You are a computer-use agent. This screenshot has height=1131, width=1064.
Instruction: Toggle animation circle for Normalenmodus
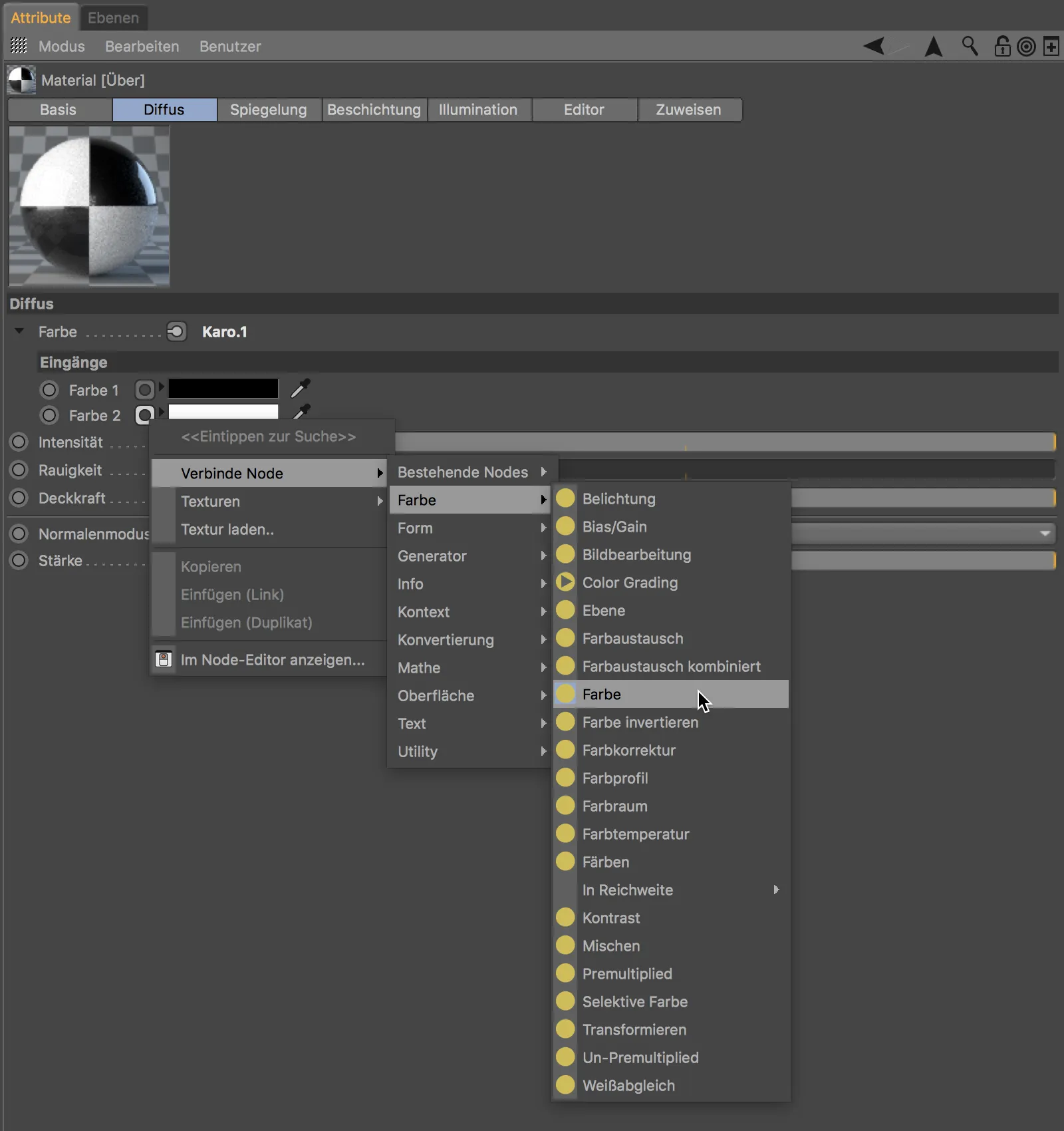tap(19, 534)
